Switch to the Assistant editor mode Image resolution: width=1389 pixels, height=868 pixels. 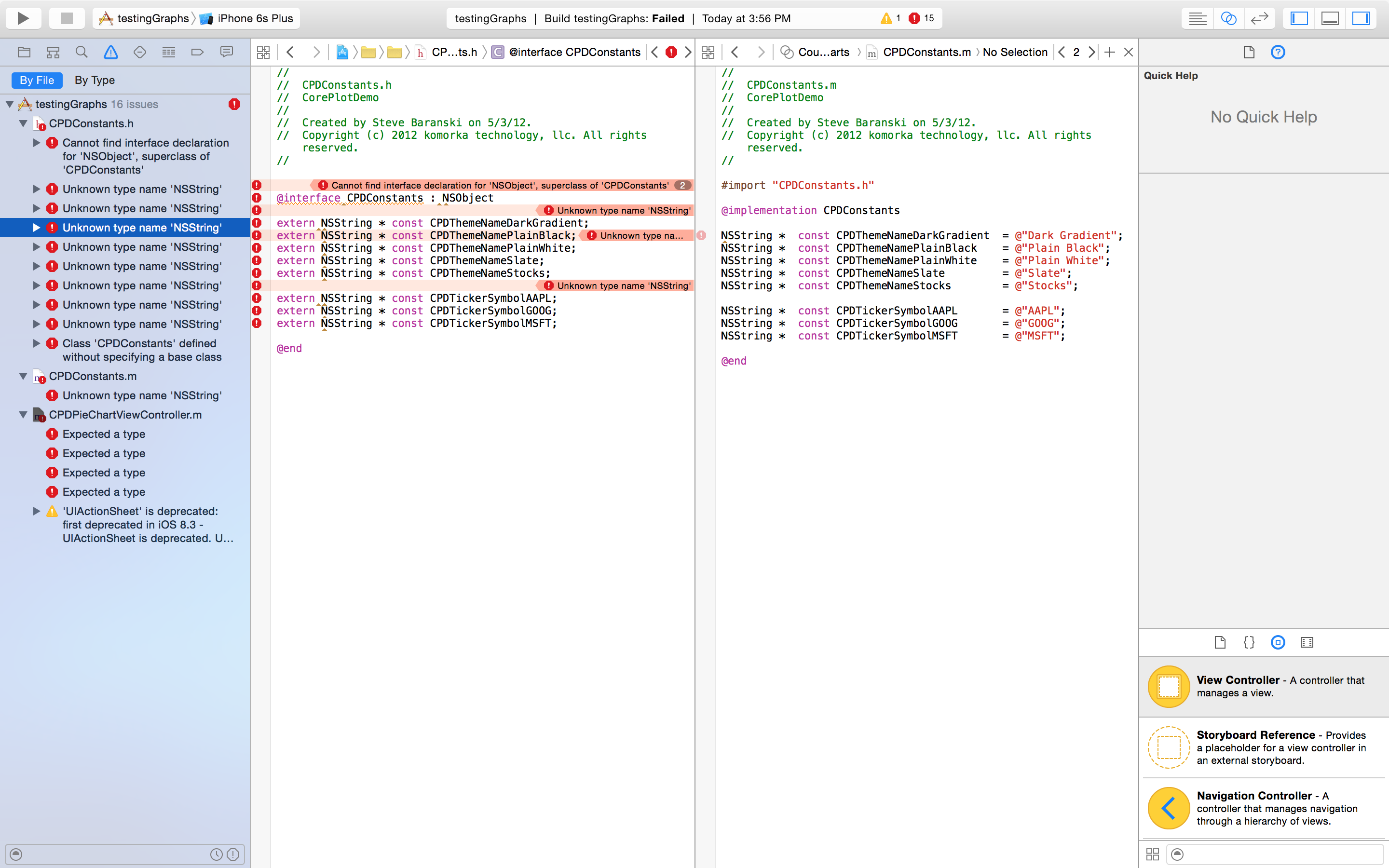tap(1228, 18)
